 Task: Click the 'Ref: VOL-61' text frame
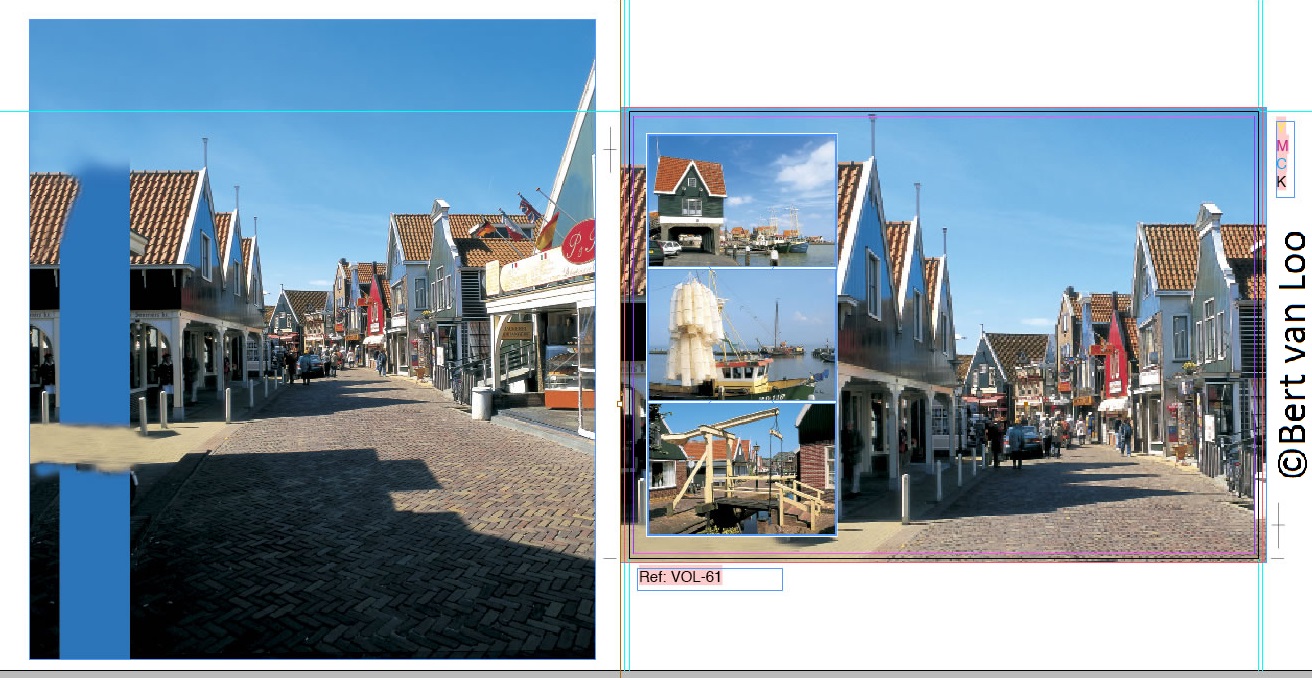tap(709, 578)
